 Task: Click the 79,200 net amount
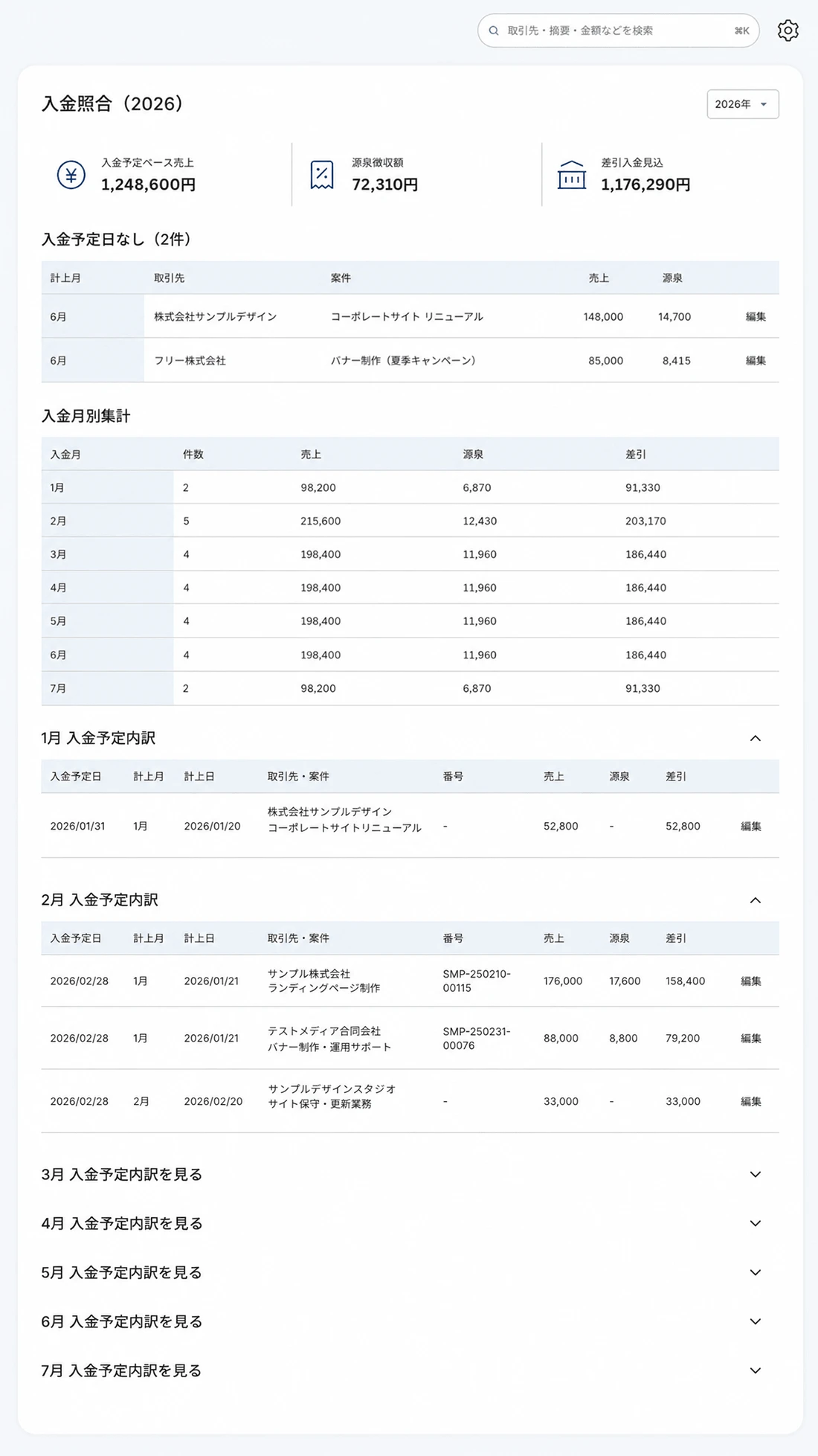pyautogui.click(x=683, y=1038)
